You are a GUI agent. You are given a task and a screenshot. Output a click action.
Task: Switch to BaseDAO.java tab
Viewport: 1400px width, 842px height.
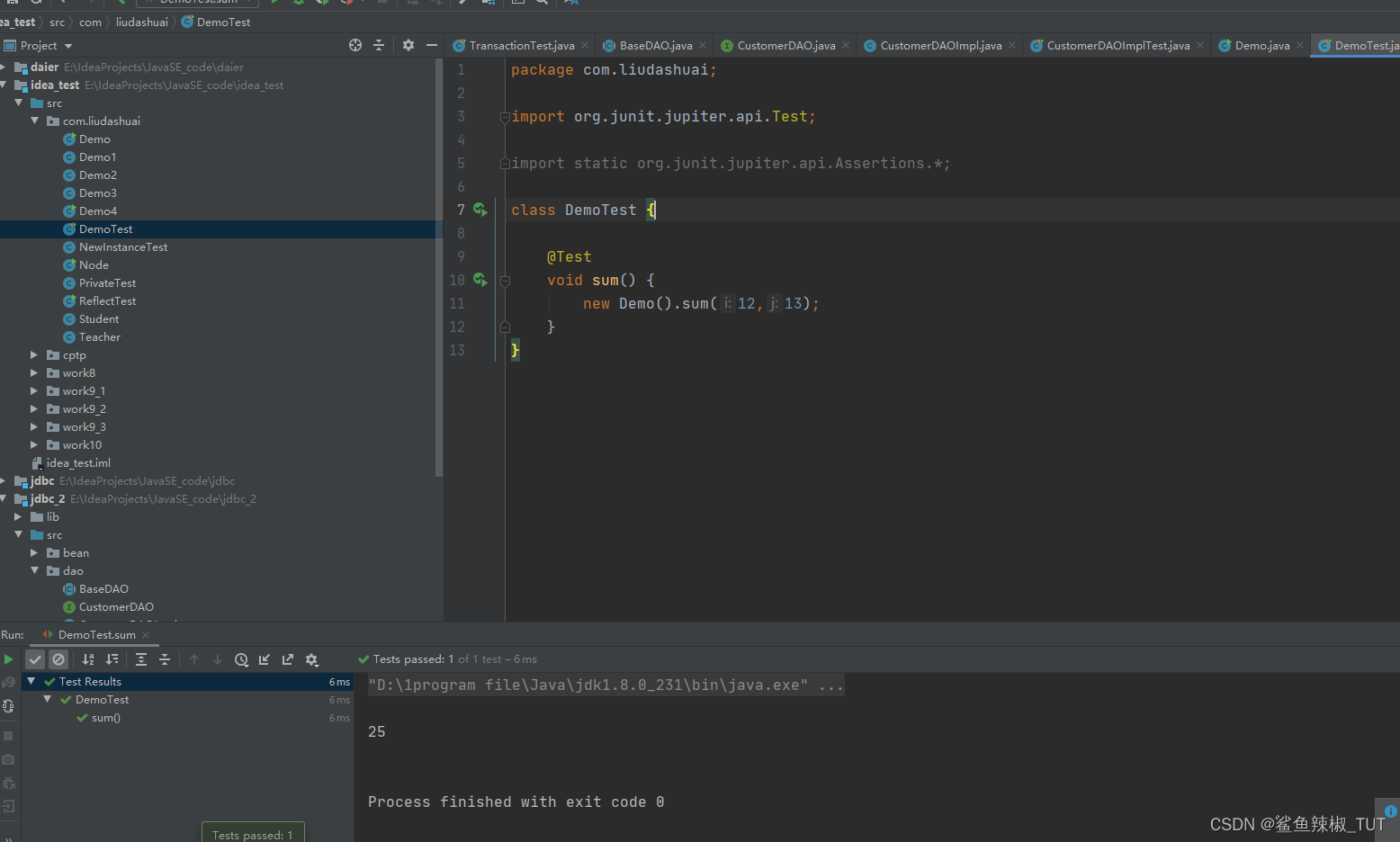tap(656, 45)
